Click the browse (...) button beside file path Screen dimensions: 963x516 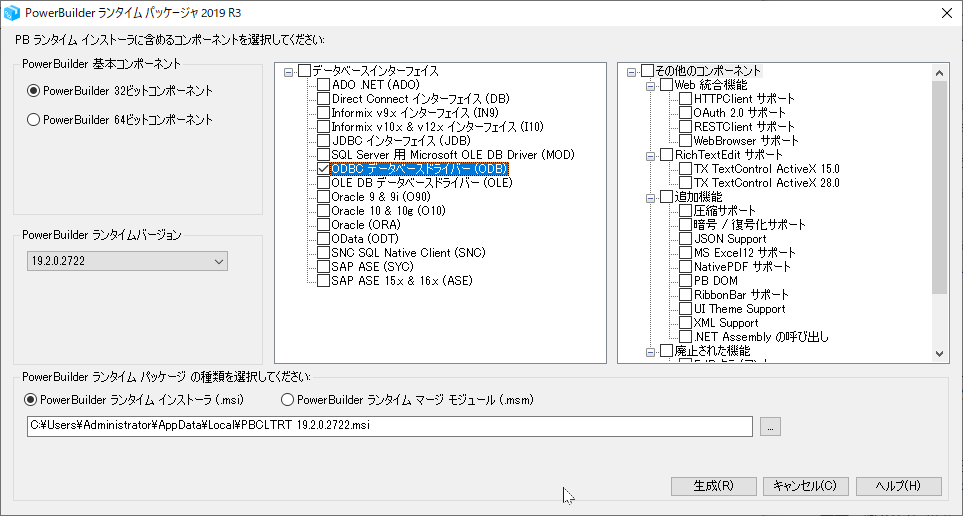(769, 427)
